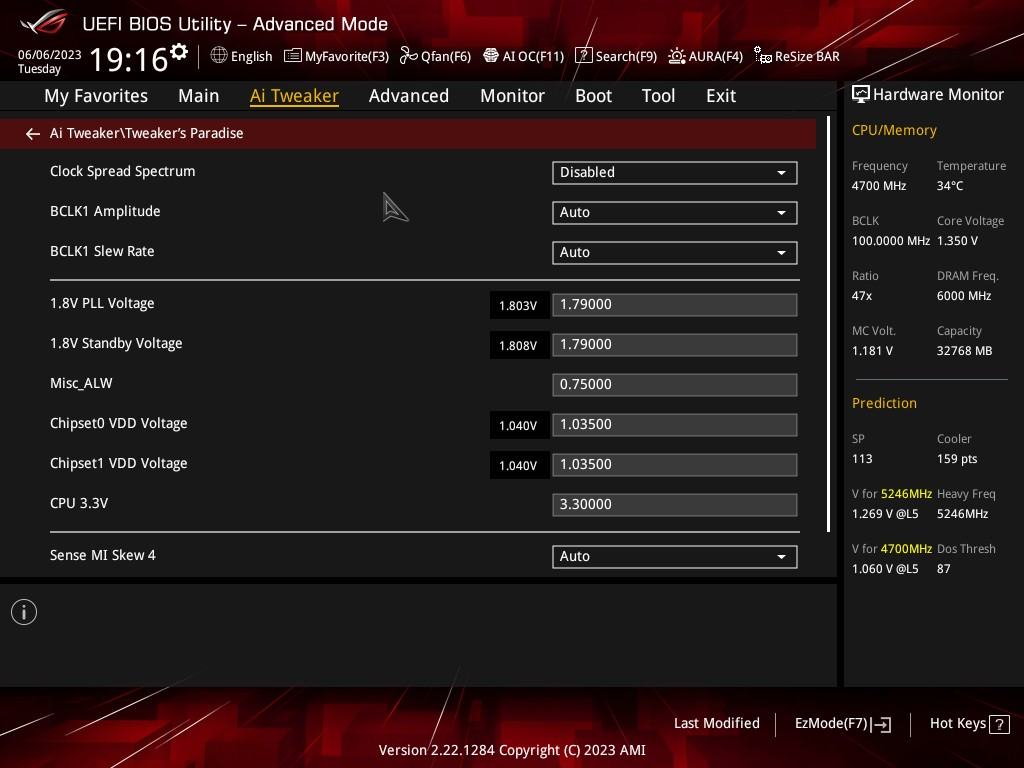The width and height of the screenshot is (1024, 768).
Task: Click the 4700 MHz frequency value
Action: pos(879,185)
